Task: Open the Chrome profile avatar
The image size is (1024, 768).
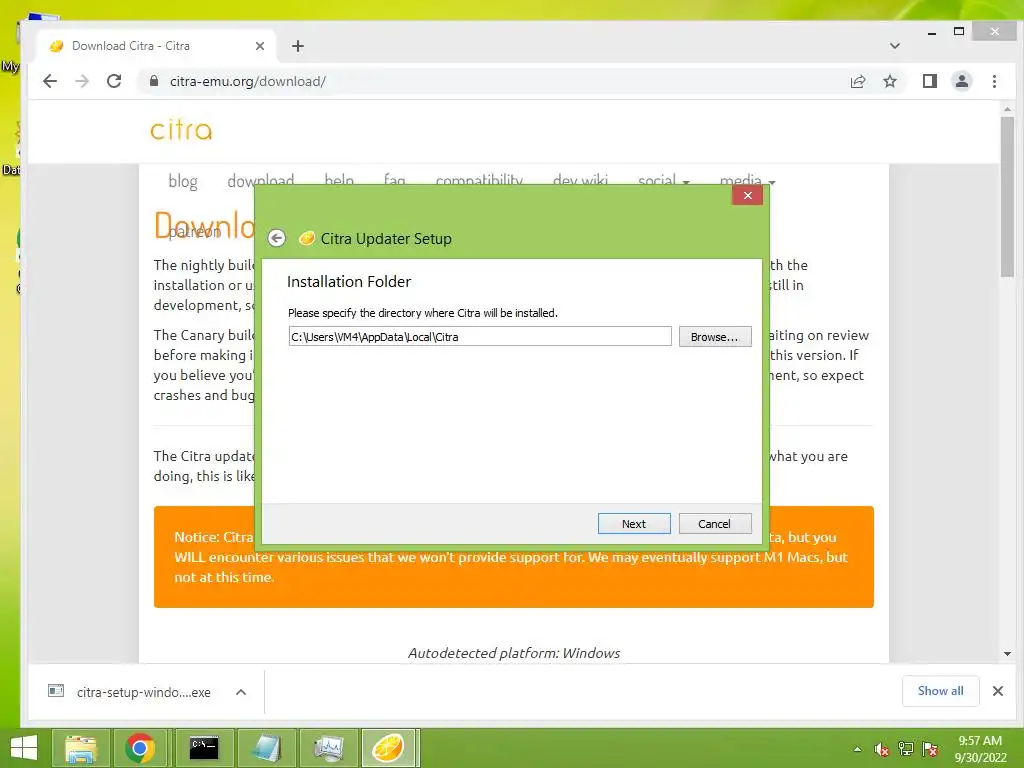Action: (962, 81)
